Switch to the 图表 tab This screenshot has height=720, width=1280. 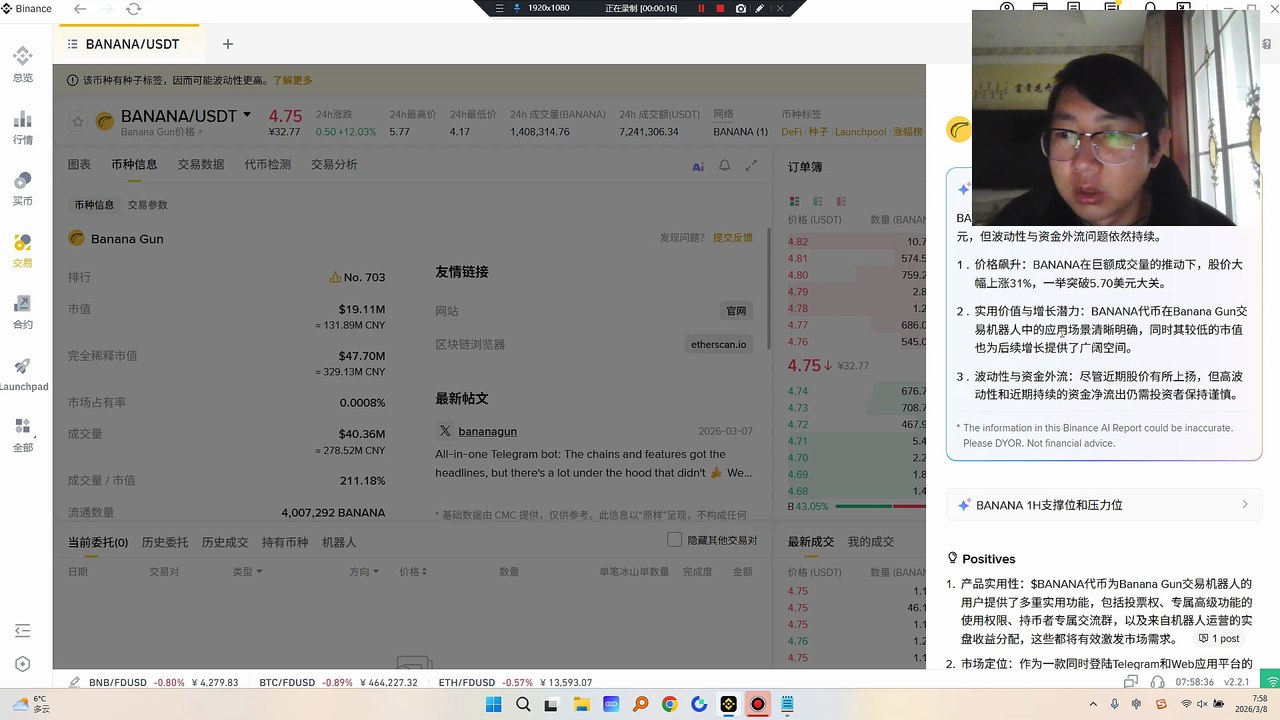tap(79, 164)
